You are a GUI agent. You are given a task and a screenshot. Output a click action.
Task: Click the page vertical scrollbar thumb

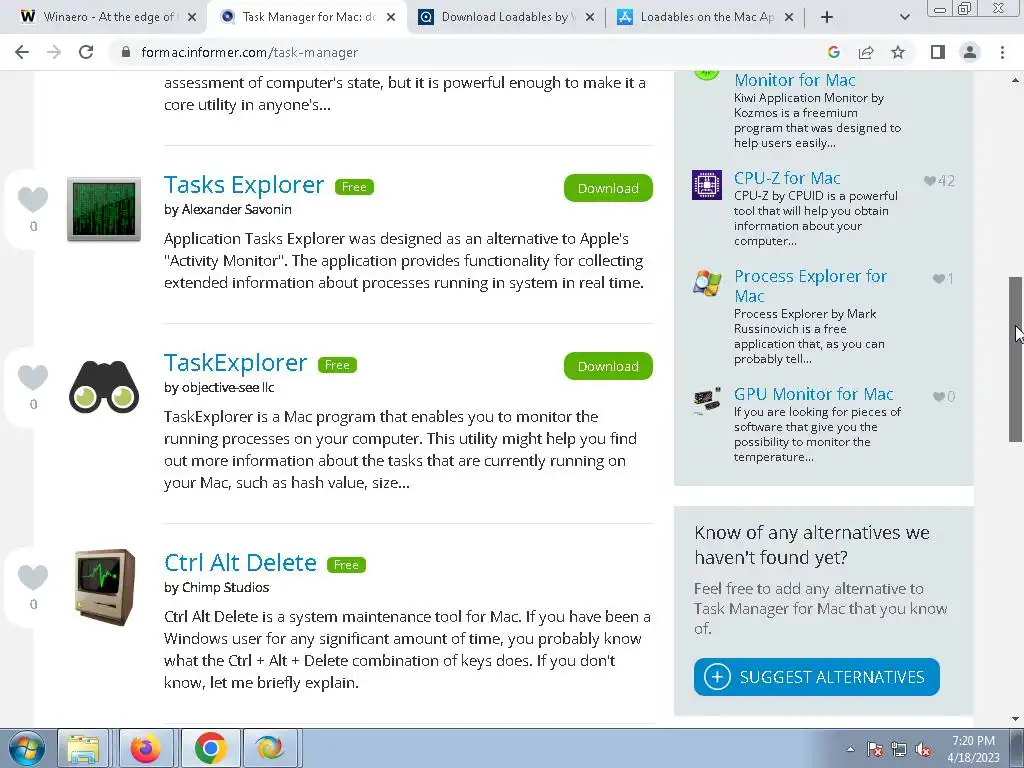(1016, 359)
